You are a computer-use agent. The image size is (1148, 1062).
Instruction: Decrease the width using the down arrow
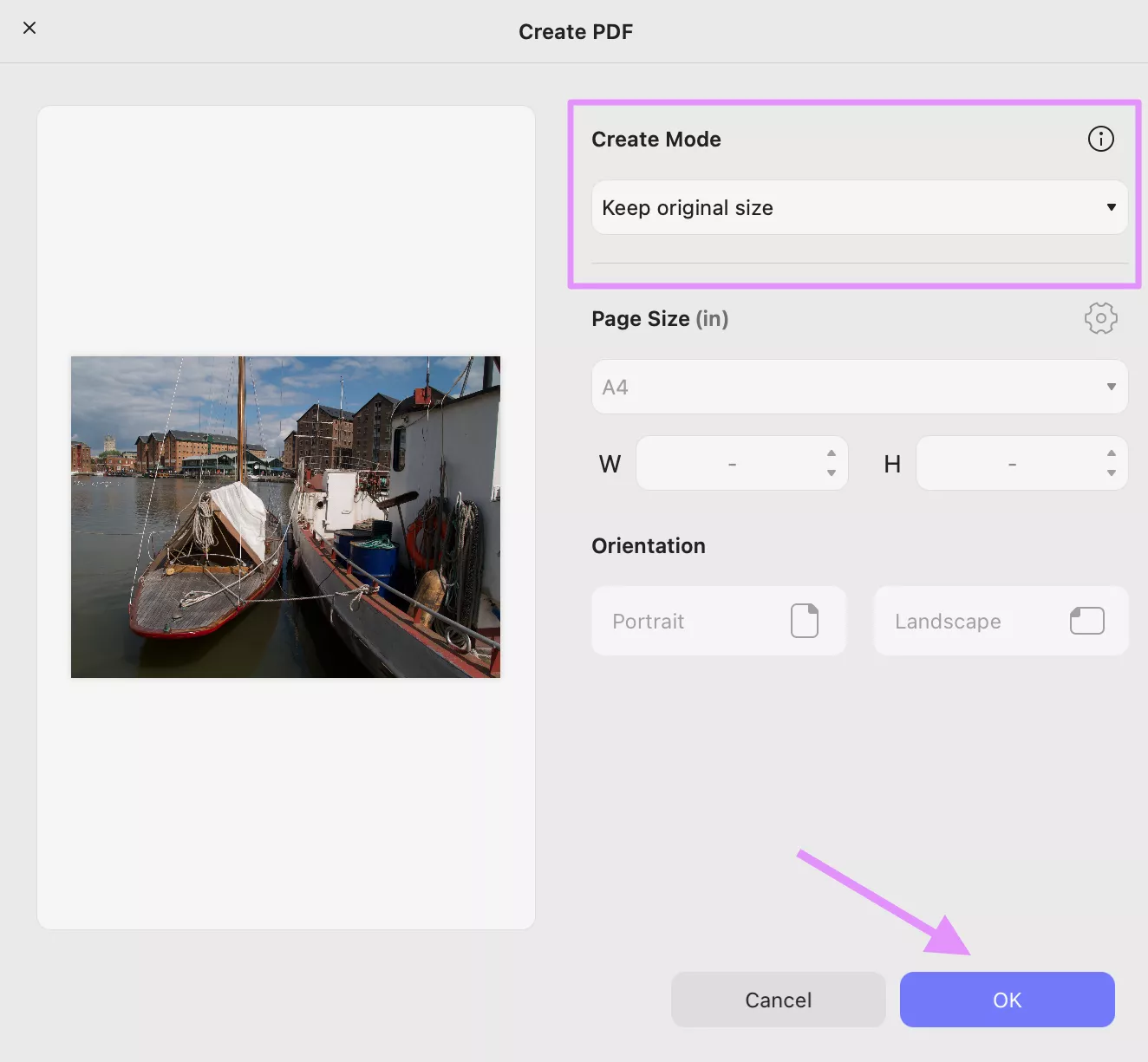pyautogui.click(x=831, y=473)
